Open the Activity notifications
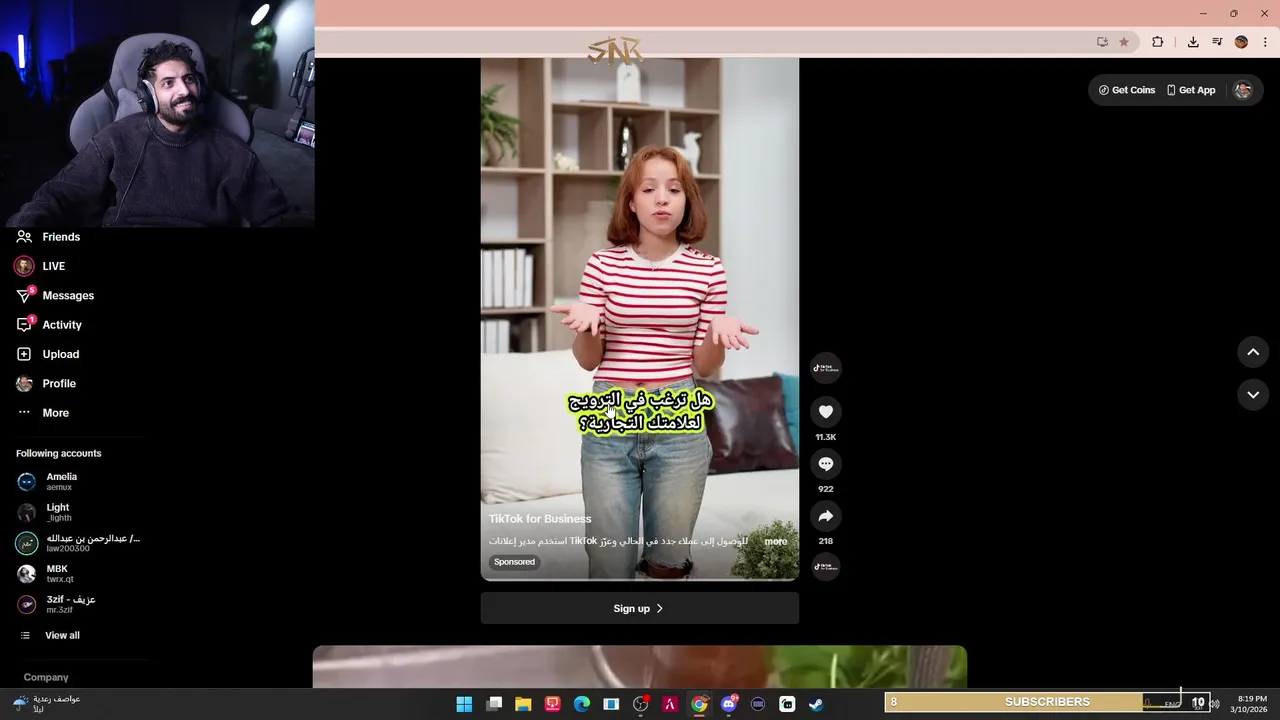This screenshot has width=1280, height=720. click(49, 325)
